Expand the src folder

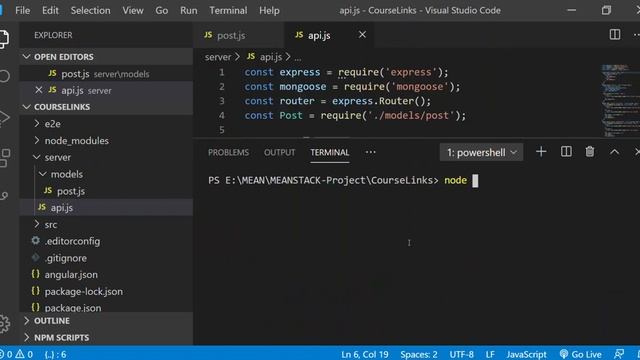coord(51,224)
